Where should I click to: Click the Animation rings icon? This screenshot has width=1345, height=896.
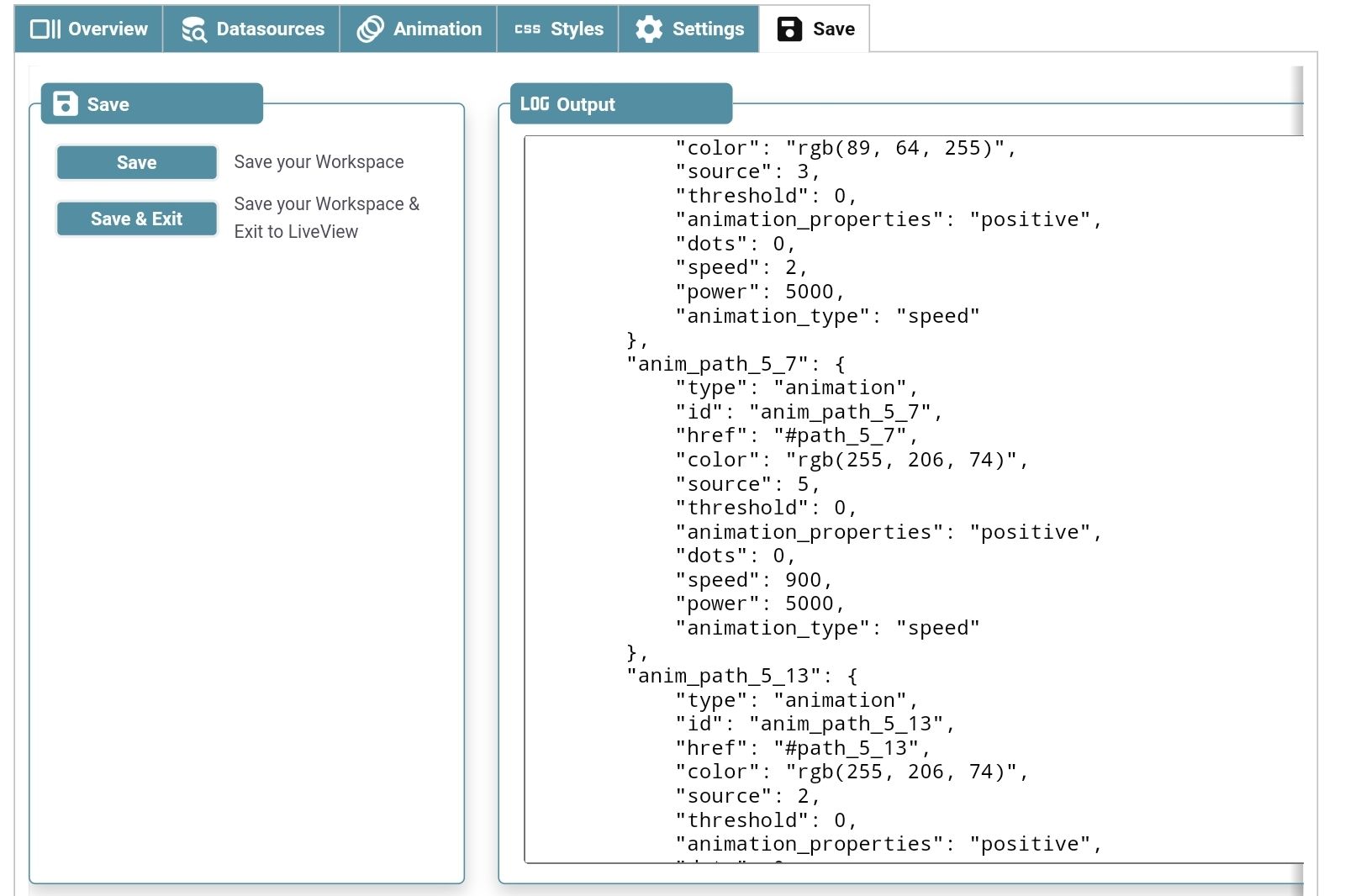click(x=370, y=29)
